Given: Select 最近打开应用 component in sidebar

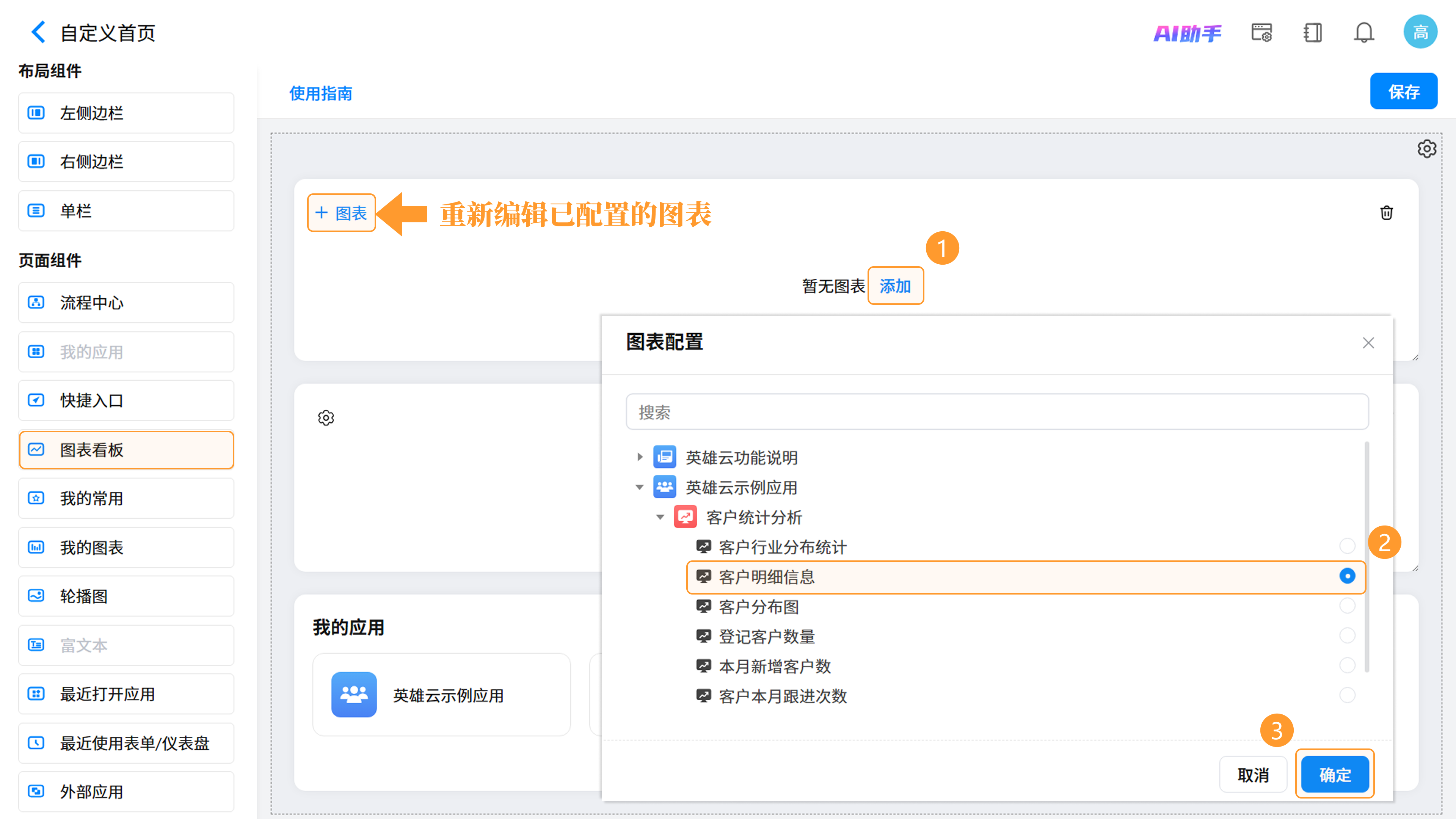Looking at the screenshot, I should pos(126,694).
